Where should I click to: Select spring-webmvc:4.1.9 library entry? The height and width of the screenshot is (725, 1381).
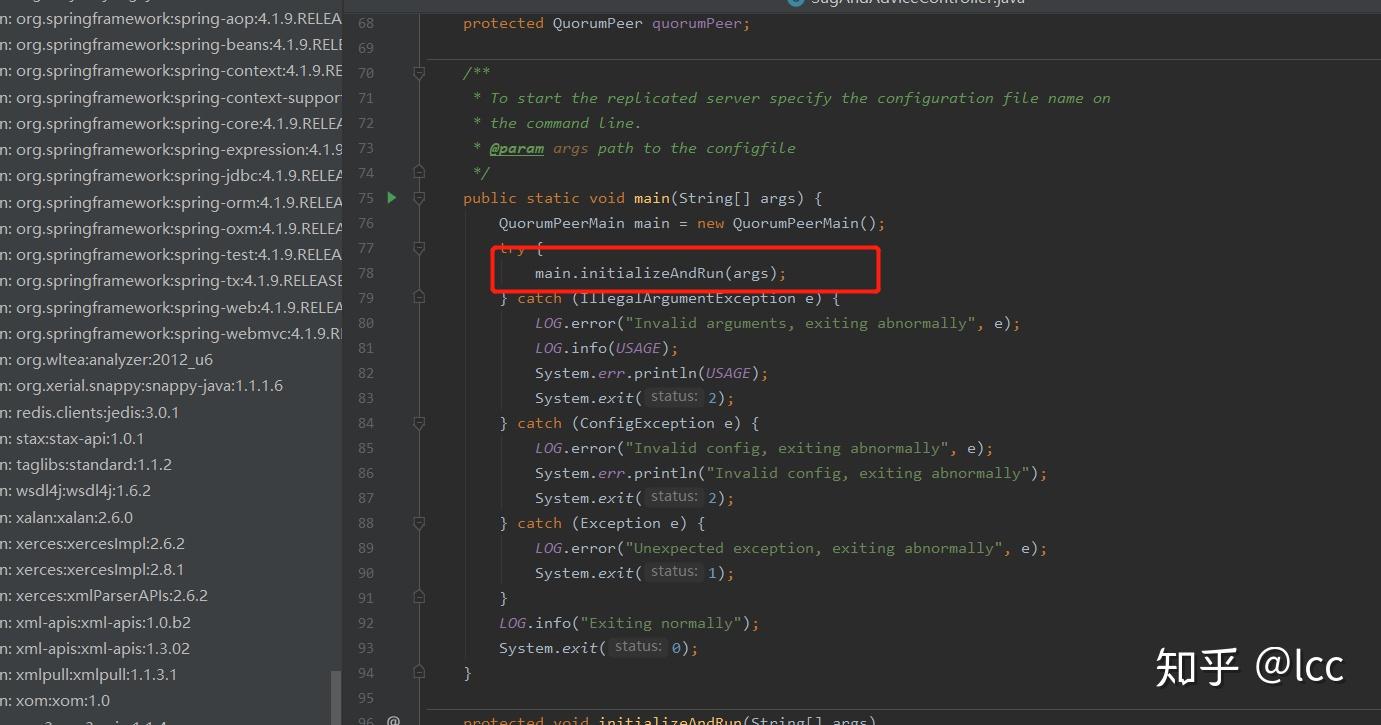tap(171, 333)
